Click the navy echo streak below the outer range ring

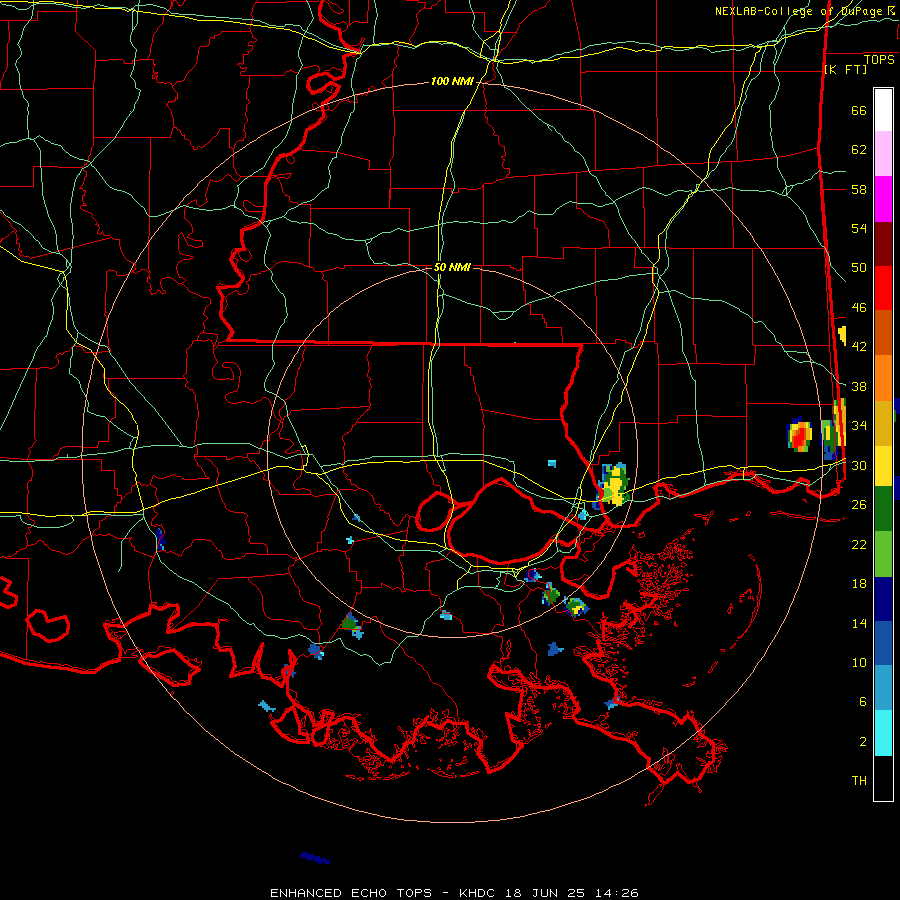point(315,858)
